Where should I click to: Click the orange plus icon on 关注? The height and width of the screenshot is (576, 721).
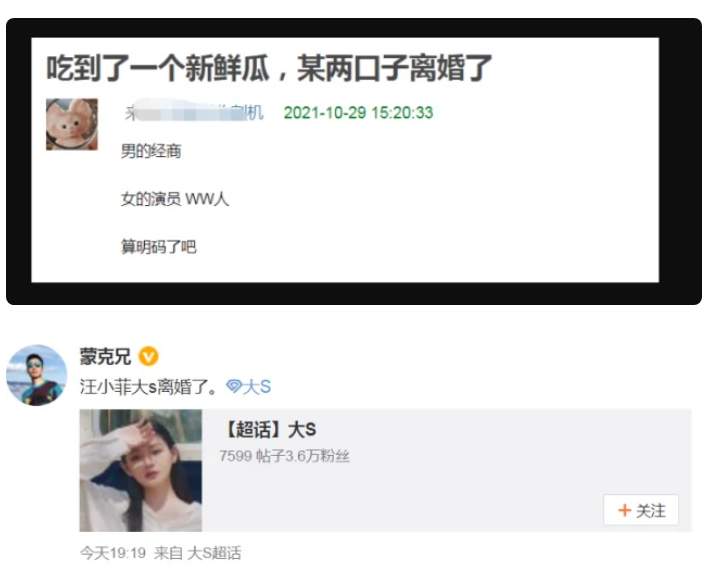click(624, 510)
